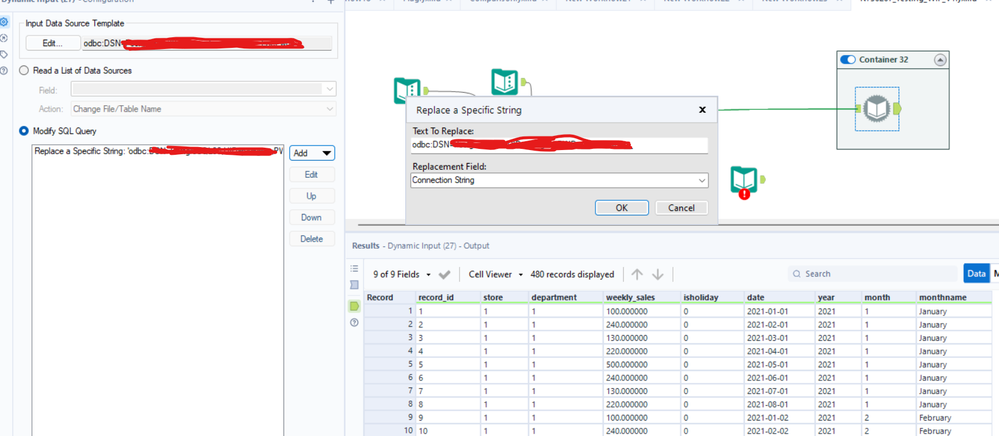Click the output anchor of Dynamic Input tool
This screenshot has height=436, width=999.
(897, 109)
